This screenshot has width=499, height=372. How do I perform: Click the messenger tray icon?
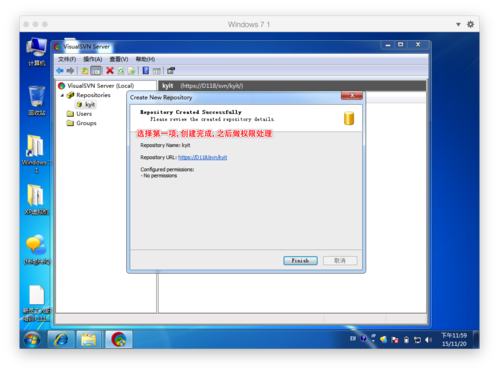[x=384, y=340]
